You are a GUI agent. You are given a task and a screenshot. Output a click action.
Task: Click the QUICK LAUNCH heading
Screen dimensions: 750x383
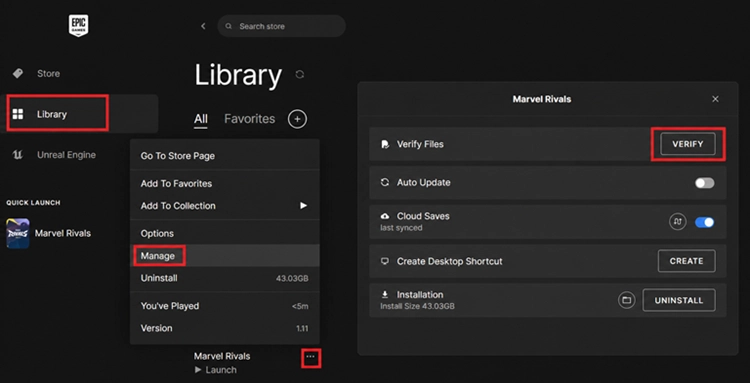(33, 203)
